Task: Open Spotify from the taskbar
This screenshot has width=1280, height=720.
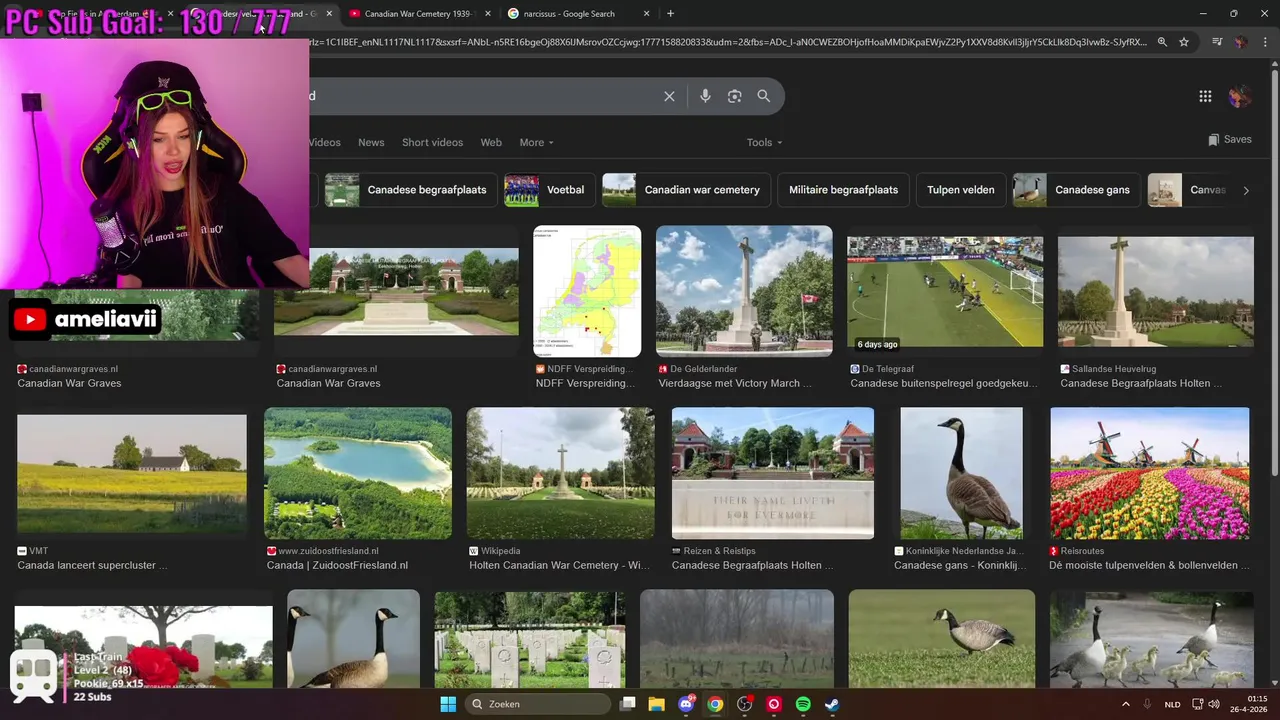Action: (803, 704)
